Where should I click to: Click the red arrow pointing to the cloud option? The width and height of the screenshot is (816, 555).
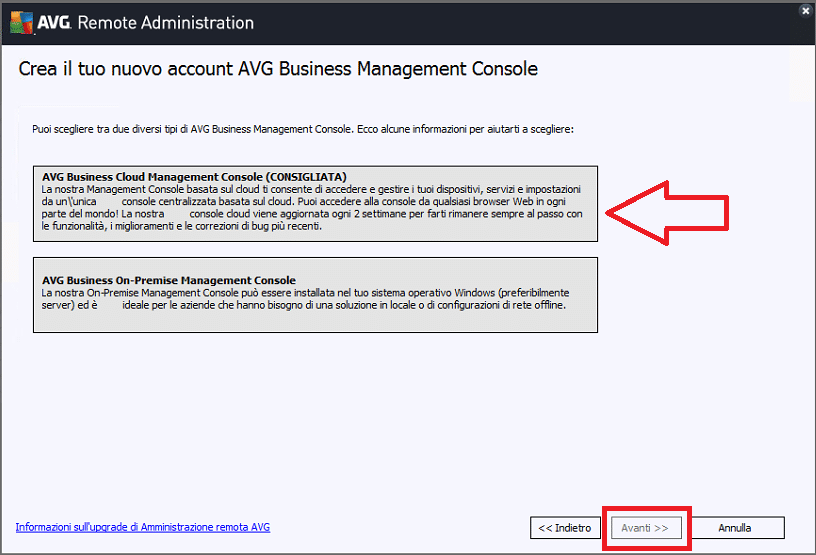[667, 213]
